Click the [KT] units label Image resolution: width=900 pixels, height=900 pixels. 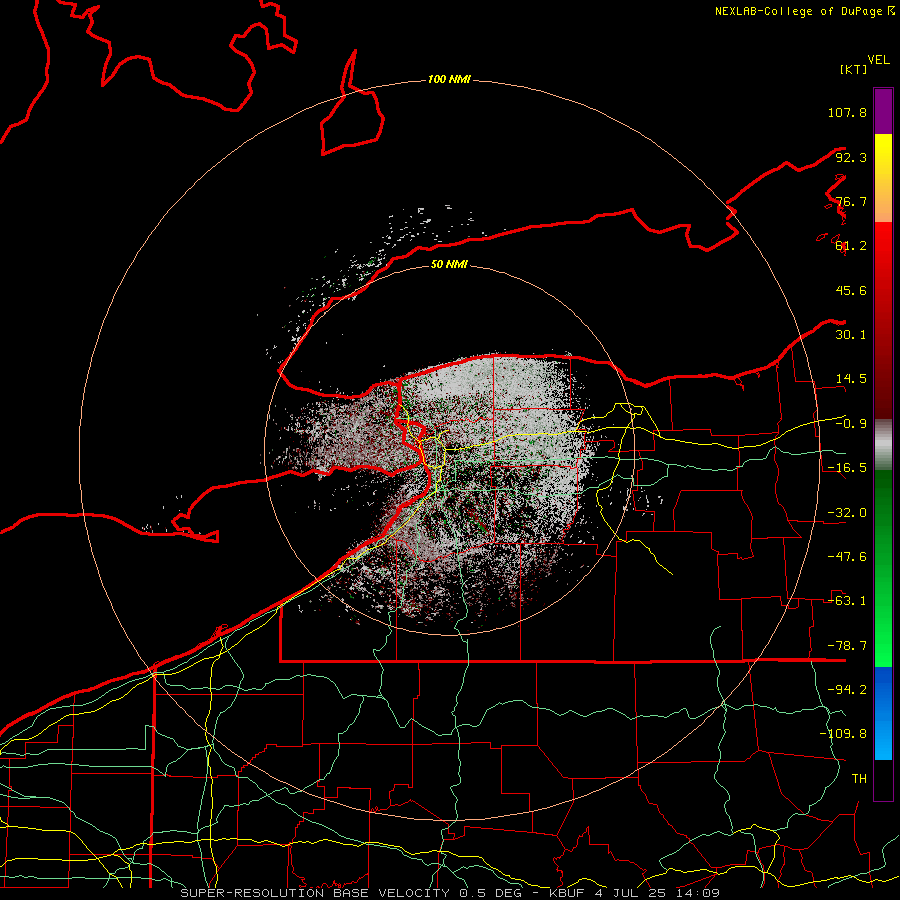pyautogui.click(x=853, y=69)
